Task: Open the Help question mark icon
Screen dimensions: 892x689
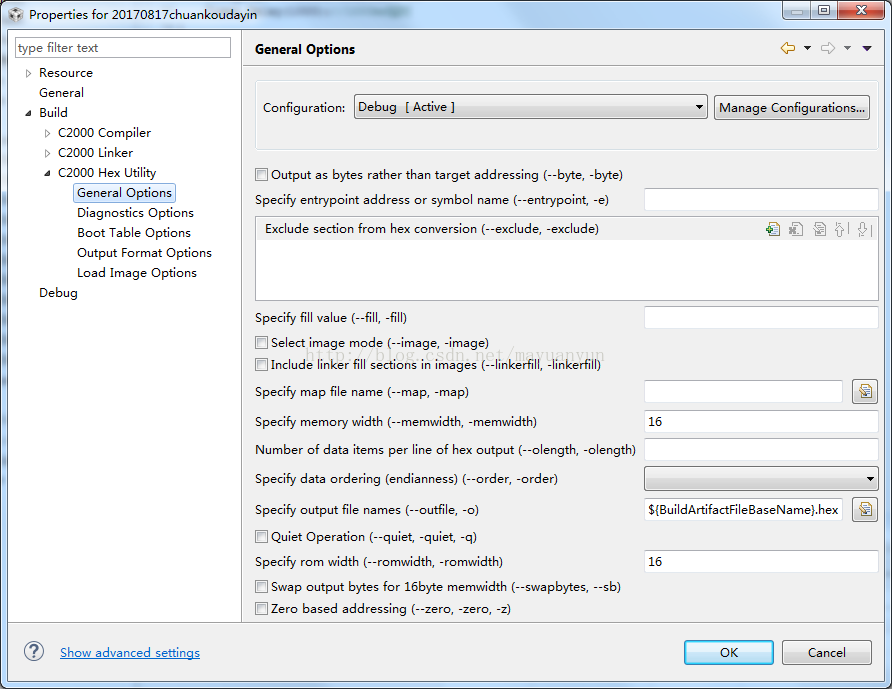Action: coord(34,651)
